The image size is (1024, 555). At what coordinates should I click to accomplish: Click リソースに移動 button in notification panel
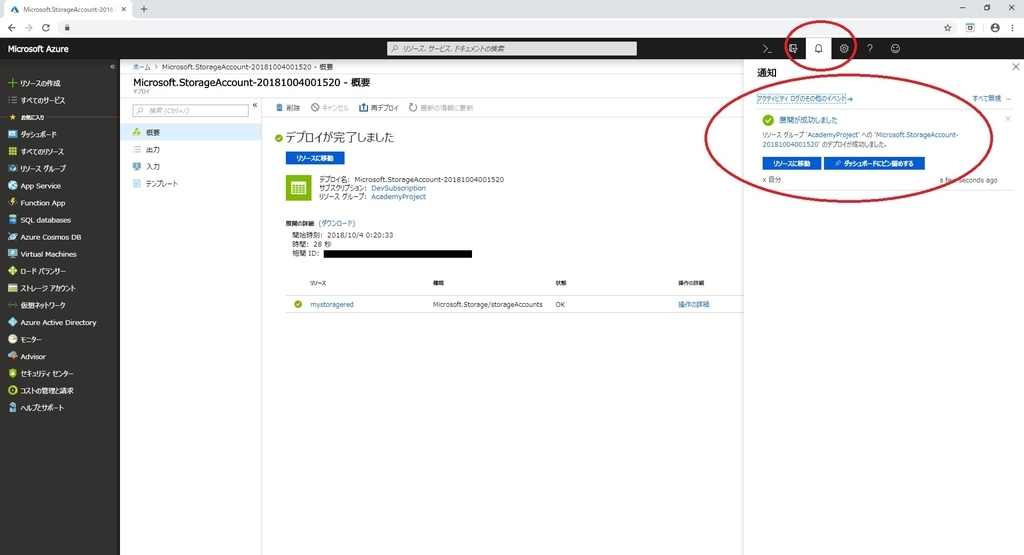792,163
